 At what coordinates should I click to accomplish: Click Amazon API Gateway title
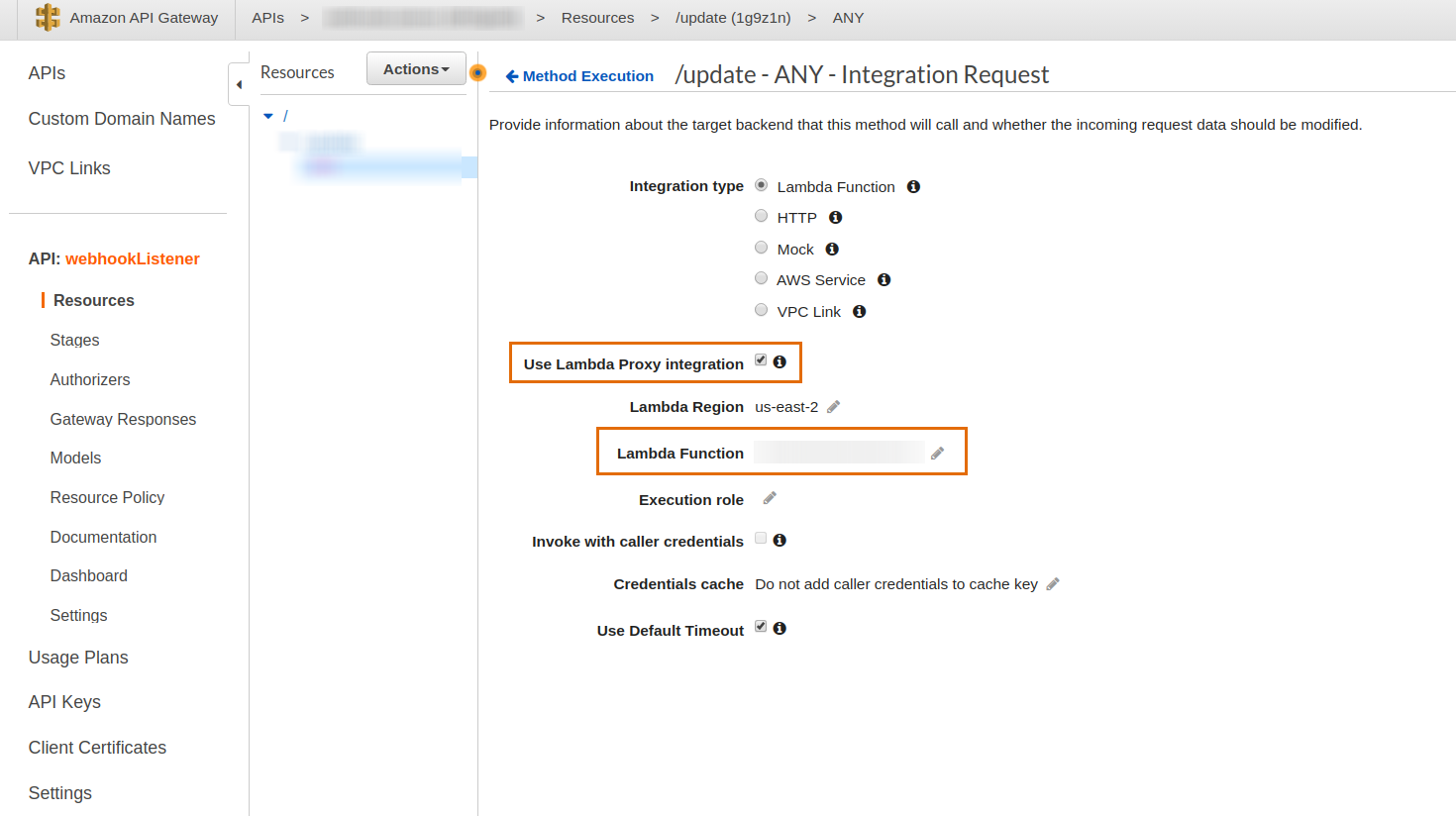tap(144, 18)
